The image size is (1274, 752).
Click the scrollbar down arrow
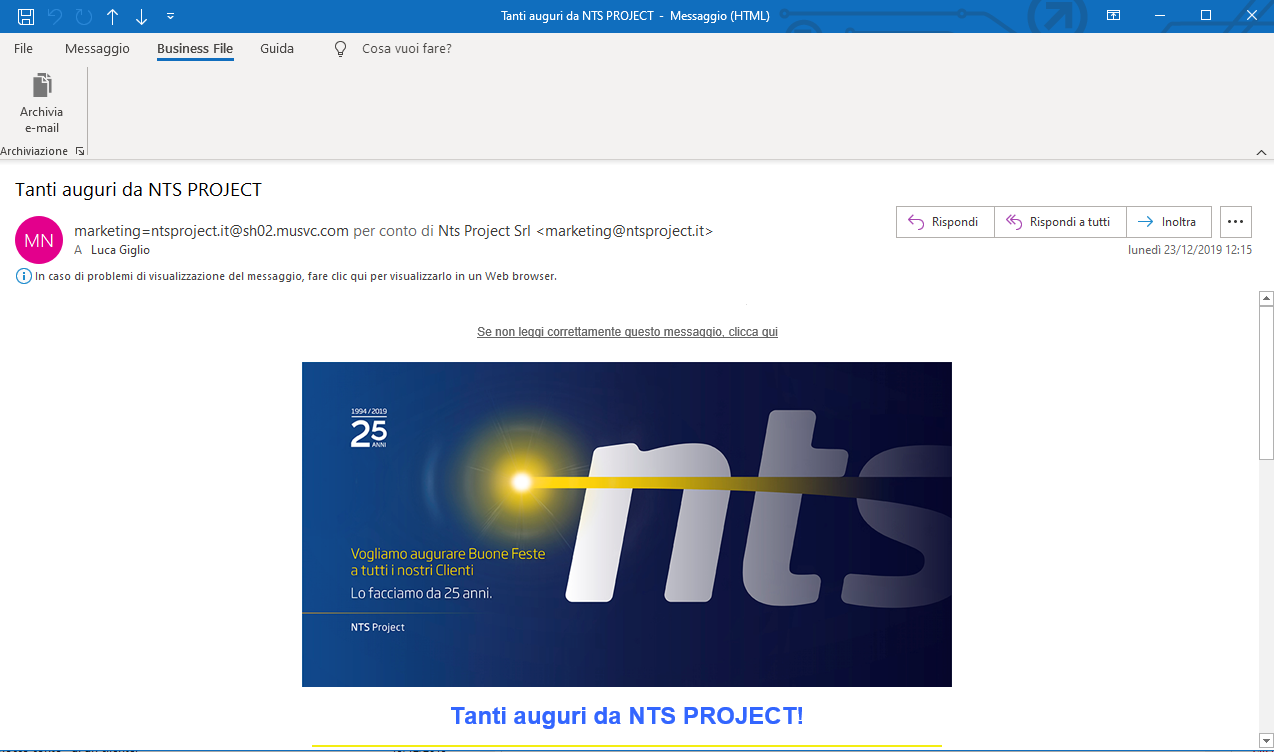tap(1266, 739)
